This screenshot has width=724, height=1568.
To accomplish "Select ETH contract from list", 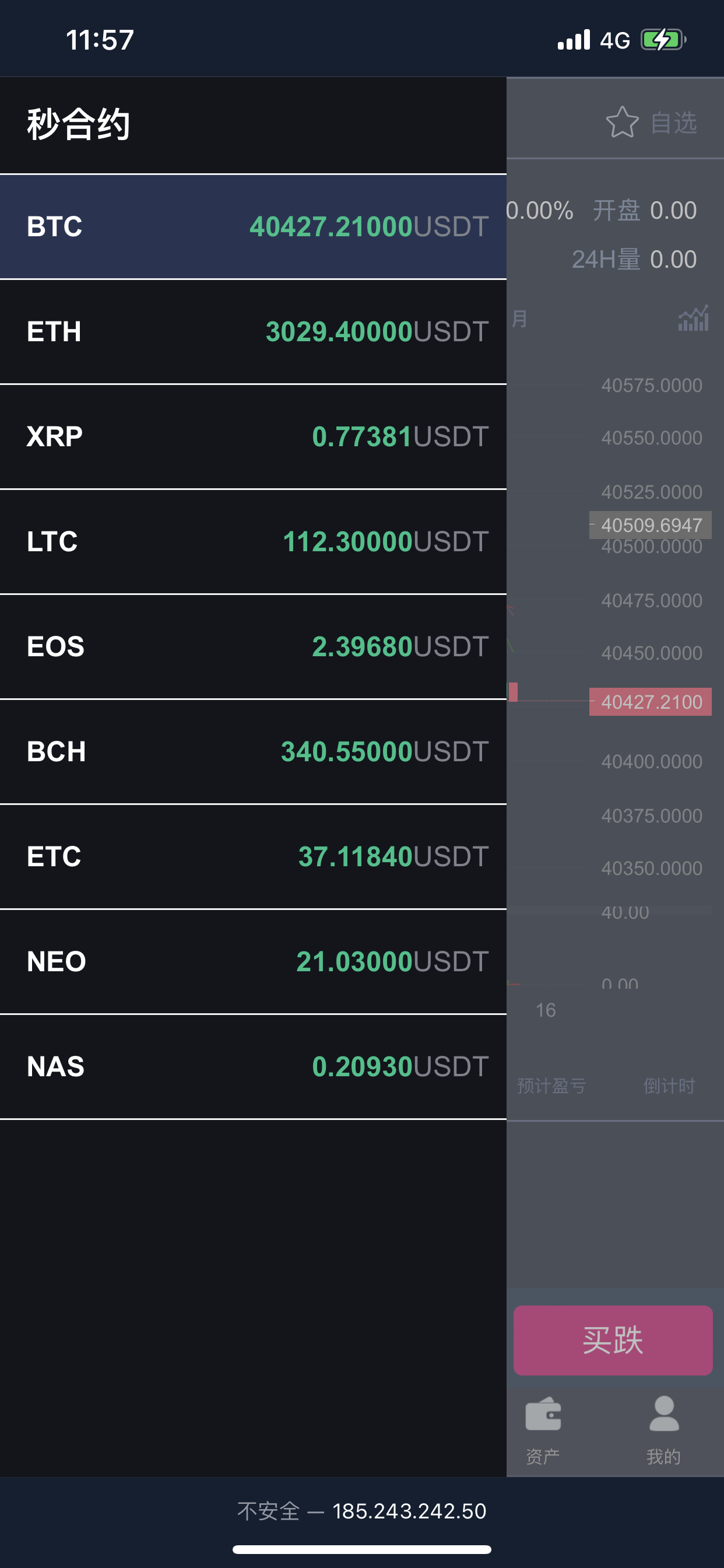I will point(253,332).
